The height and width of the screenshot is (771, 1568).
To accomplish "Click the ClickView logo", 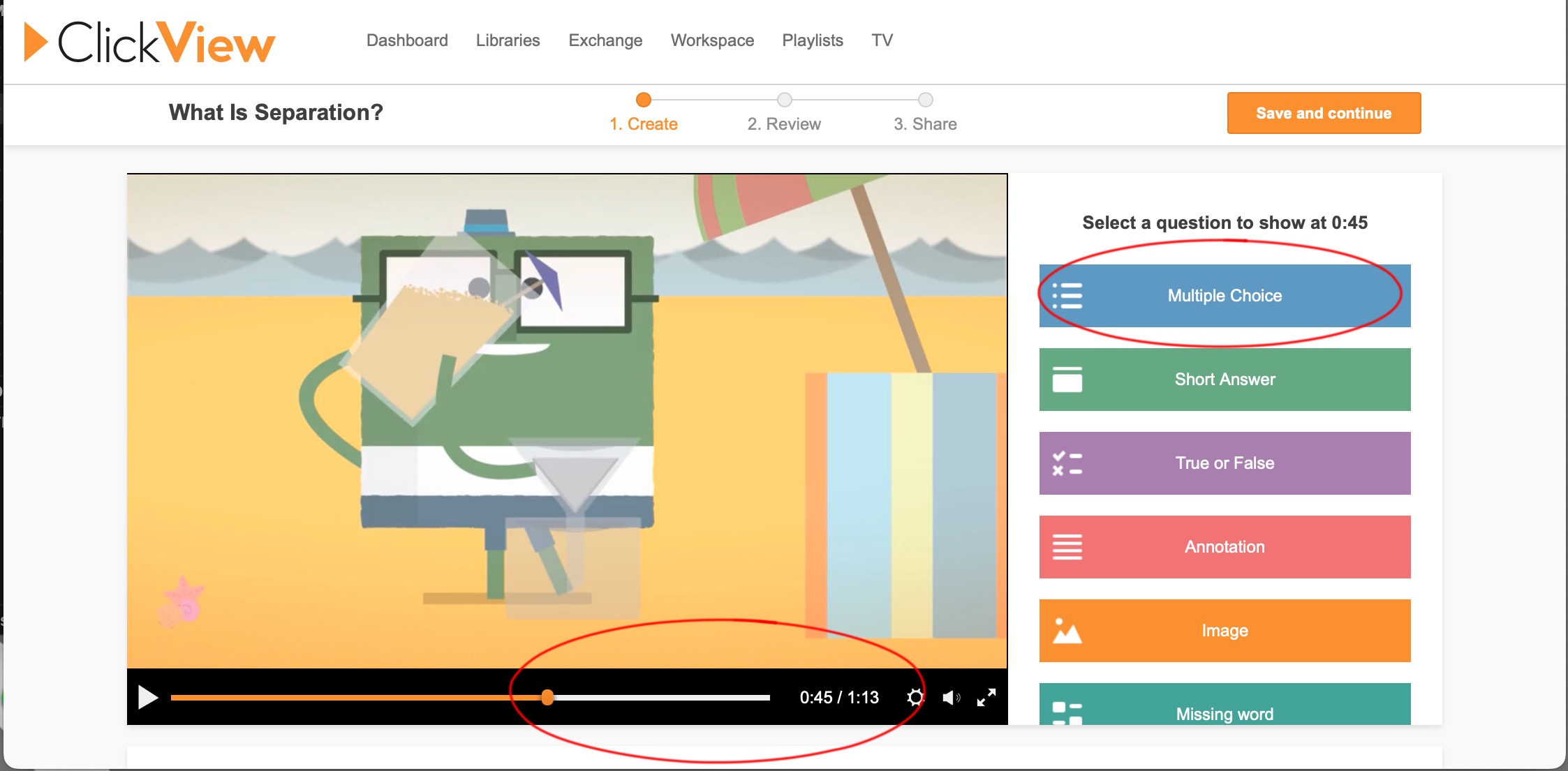I will pos(150,43).
